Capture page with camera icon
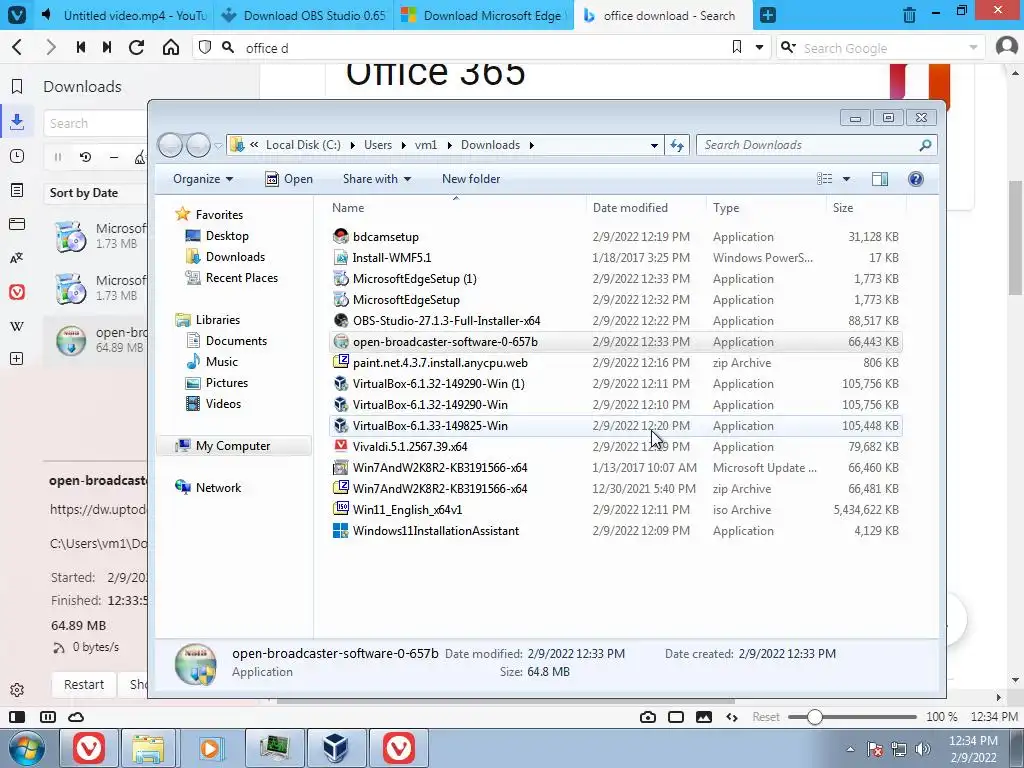 [x=648, y=717]
